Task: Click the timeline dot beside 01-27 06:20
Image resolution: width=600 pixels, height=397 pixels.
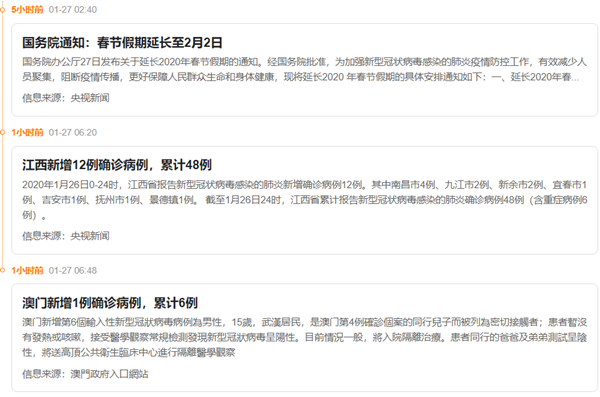Action: 2,132
